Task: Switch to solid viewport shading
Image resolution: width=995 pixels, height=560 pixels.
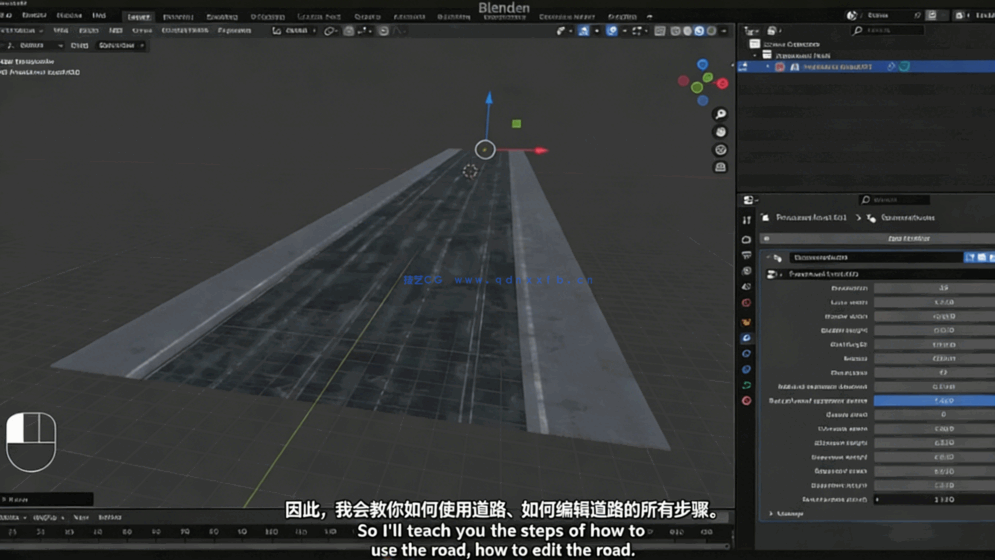Action: [687, 30]
